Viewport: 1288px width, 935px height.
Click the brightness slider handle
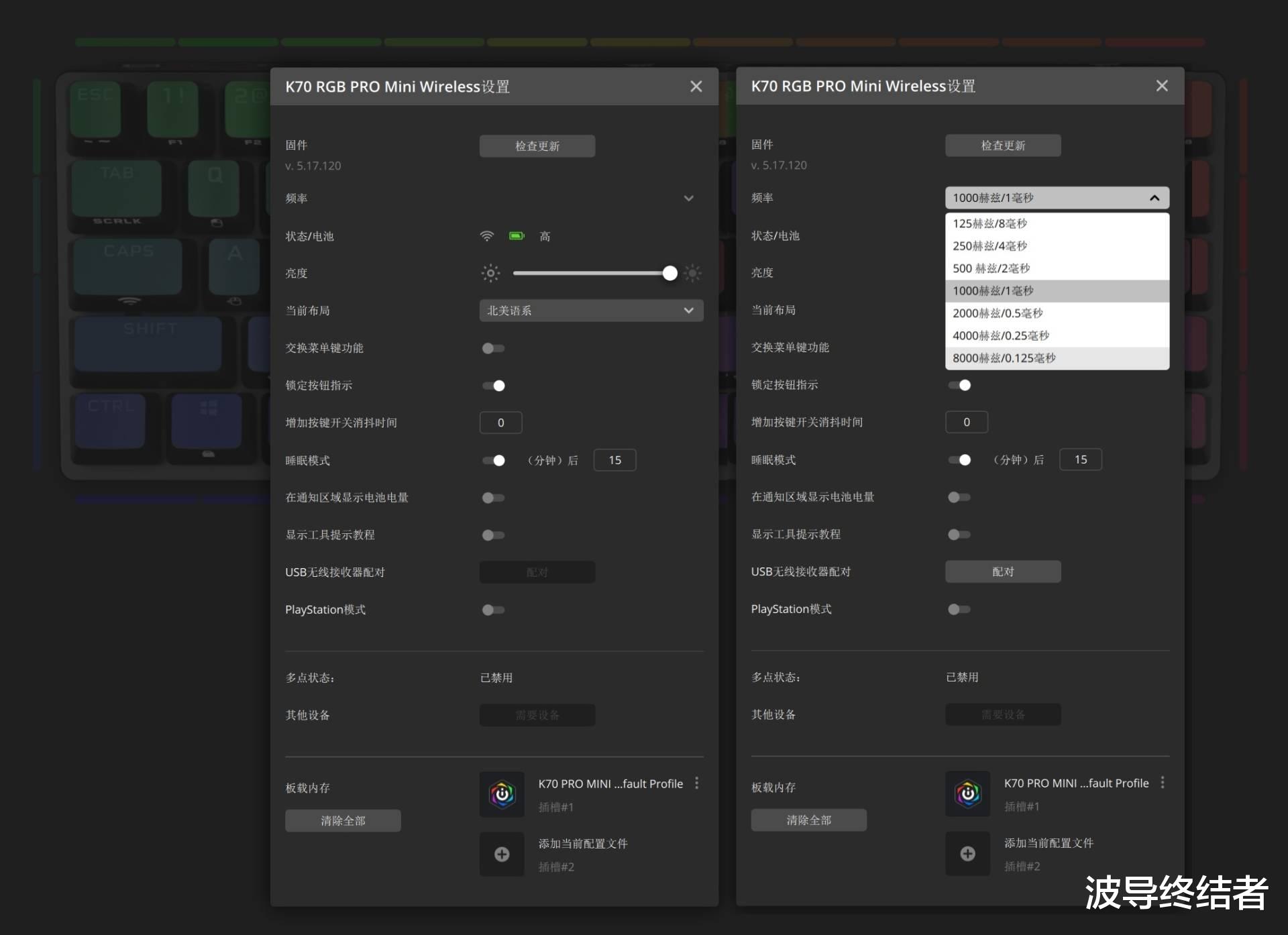tap(669, 273)
